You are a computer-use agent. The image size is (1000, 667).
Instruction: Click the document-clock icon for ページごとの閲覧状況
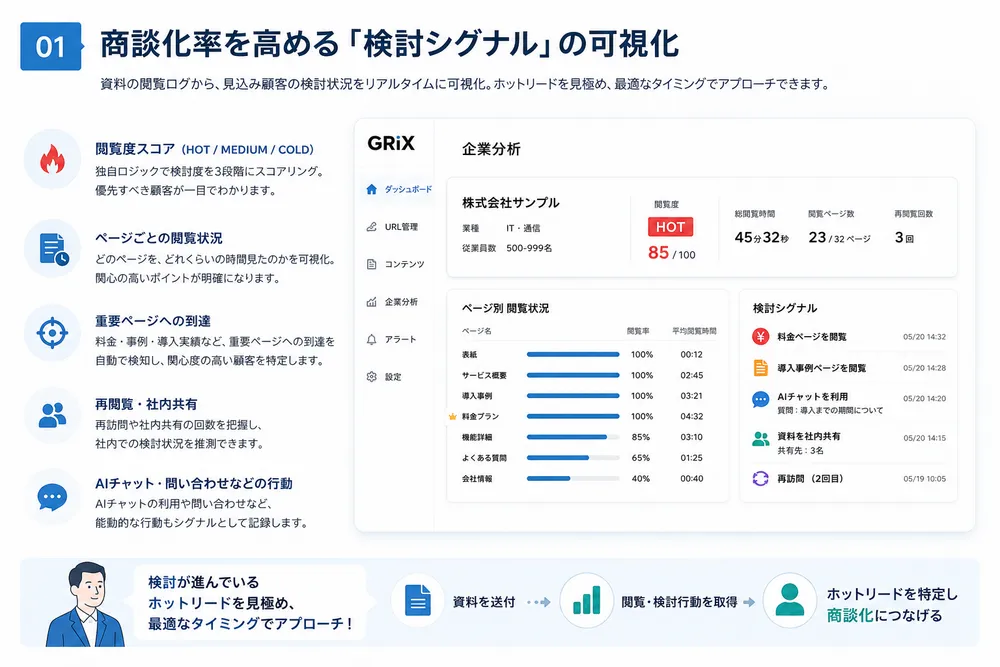pyautogui.click(x=54, y=249)
